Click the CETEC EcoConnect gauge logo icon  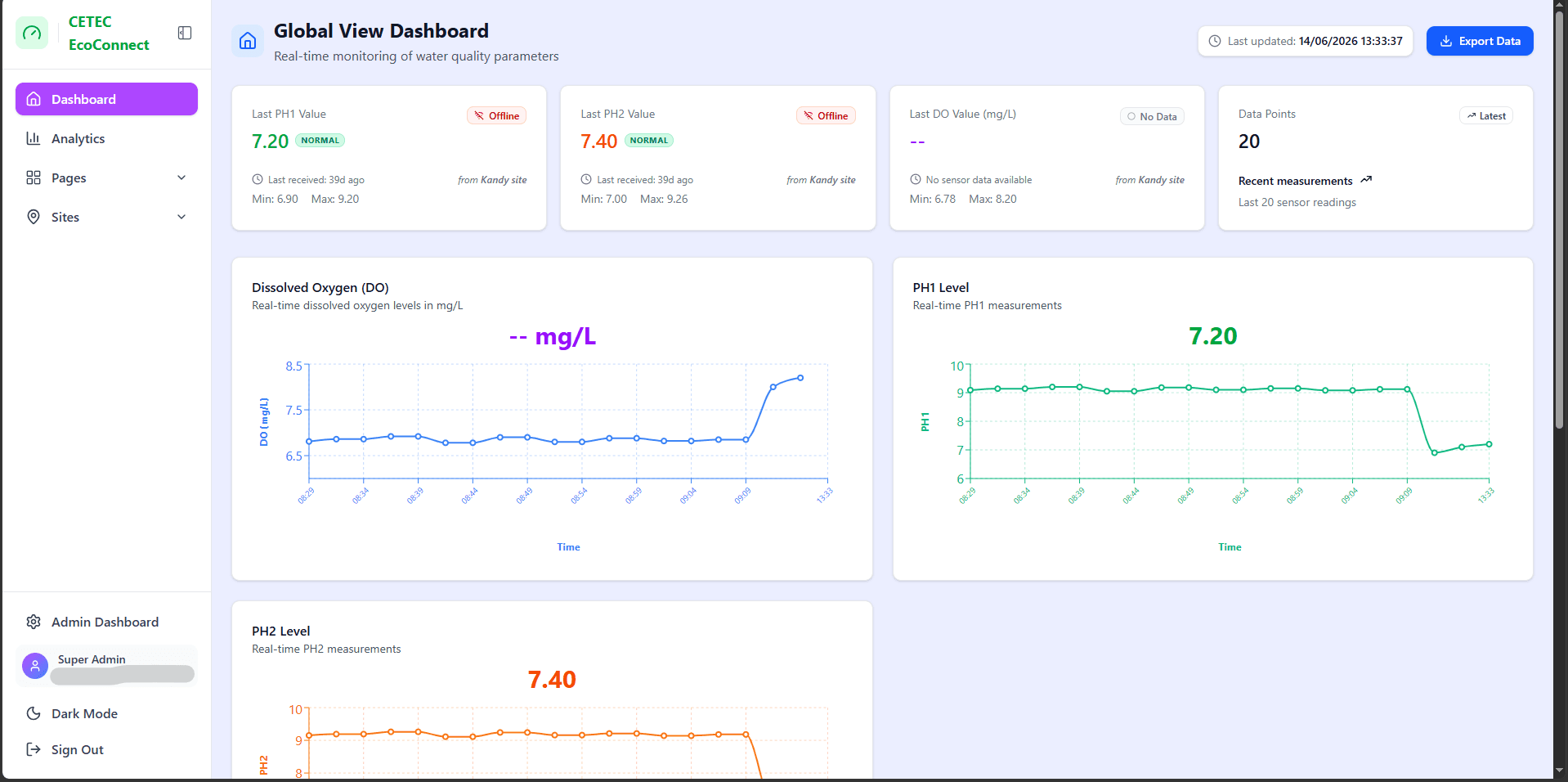click(32, 33)
